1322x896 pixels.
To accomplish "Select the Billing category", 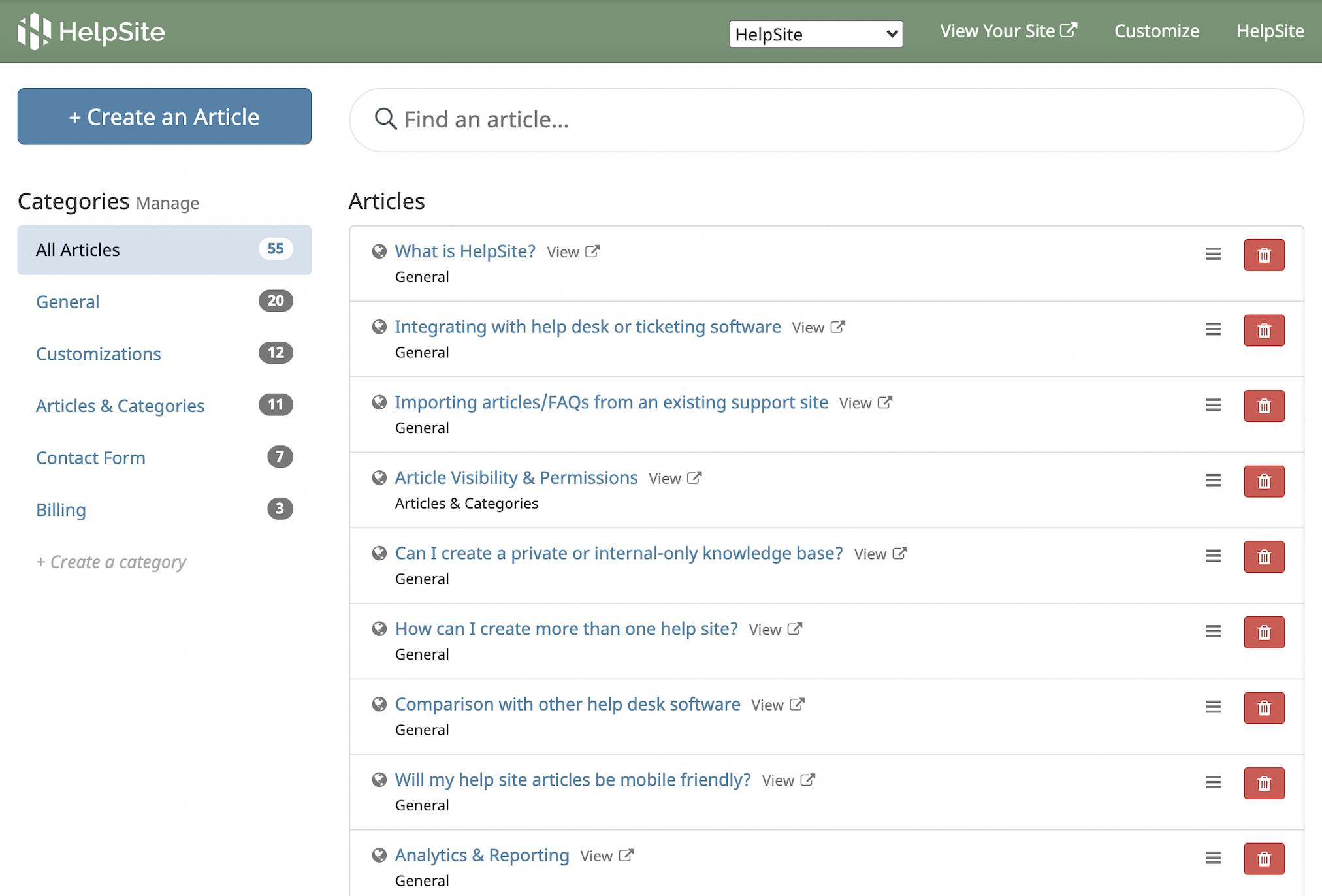I will [x=61, y=509].
